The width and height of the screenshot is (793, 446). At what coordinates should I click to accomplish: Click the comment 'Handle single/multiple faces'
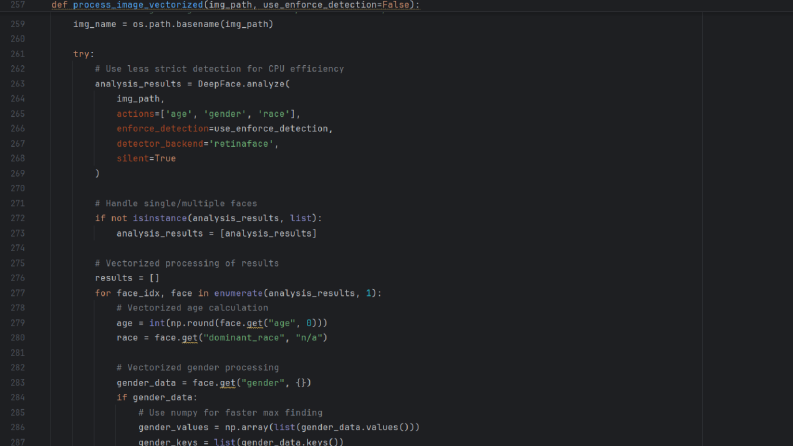[176, 203]
